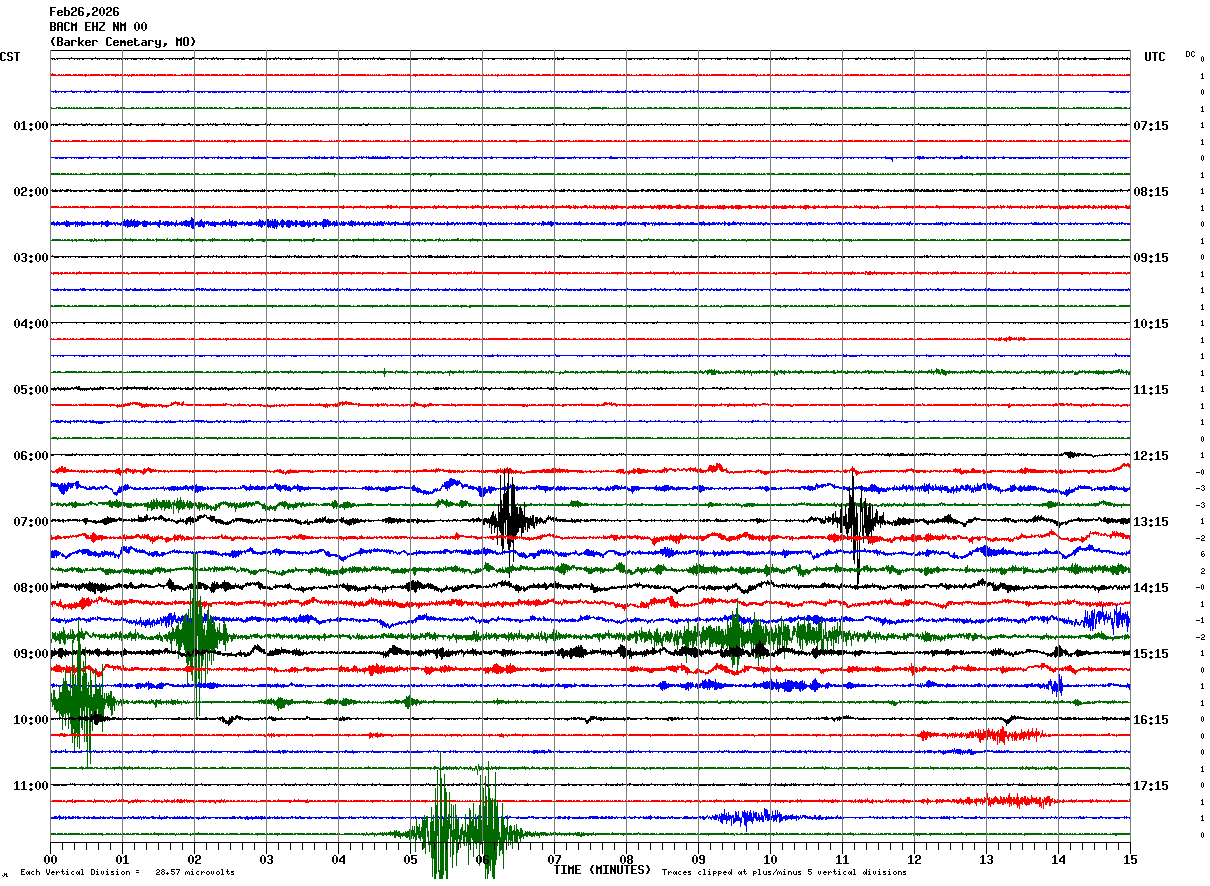1210x886 pixels.
Task: Click the TIME (MINUTES) axis title
Action: point(602,870)
